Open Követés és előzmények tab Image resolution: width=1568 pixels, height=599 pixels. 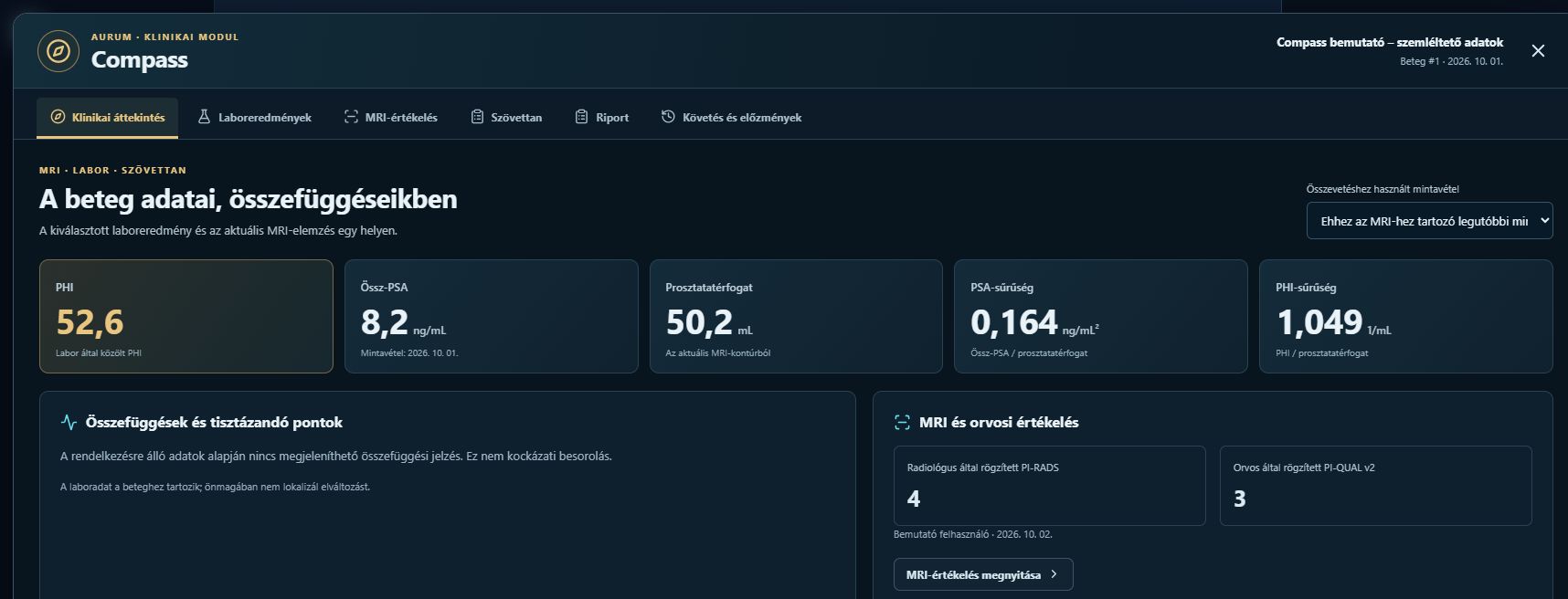[732, 118]
